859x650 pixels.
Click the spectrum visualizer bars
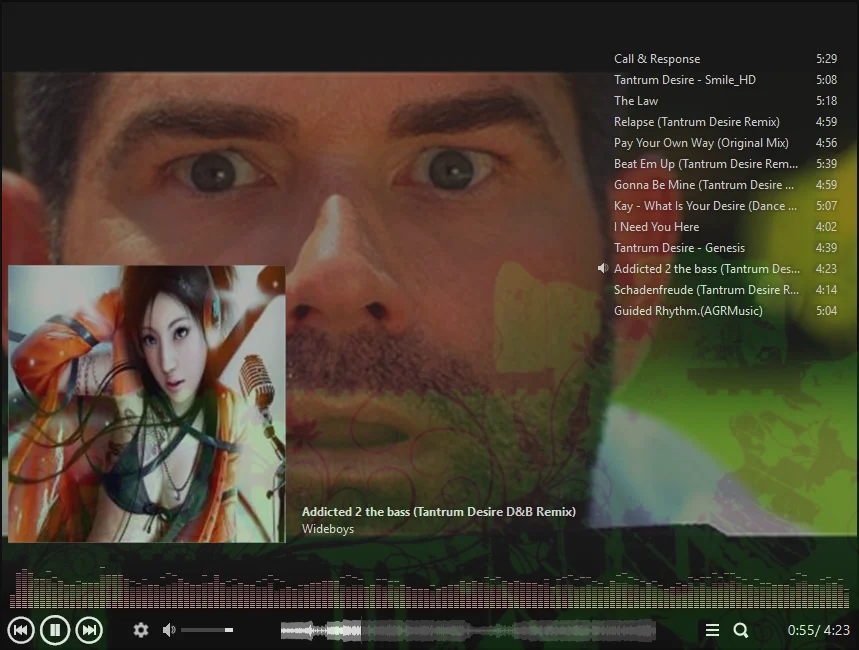click(x=428, y=589)
